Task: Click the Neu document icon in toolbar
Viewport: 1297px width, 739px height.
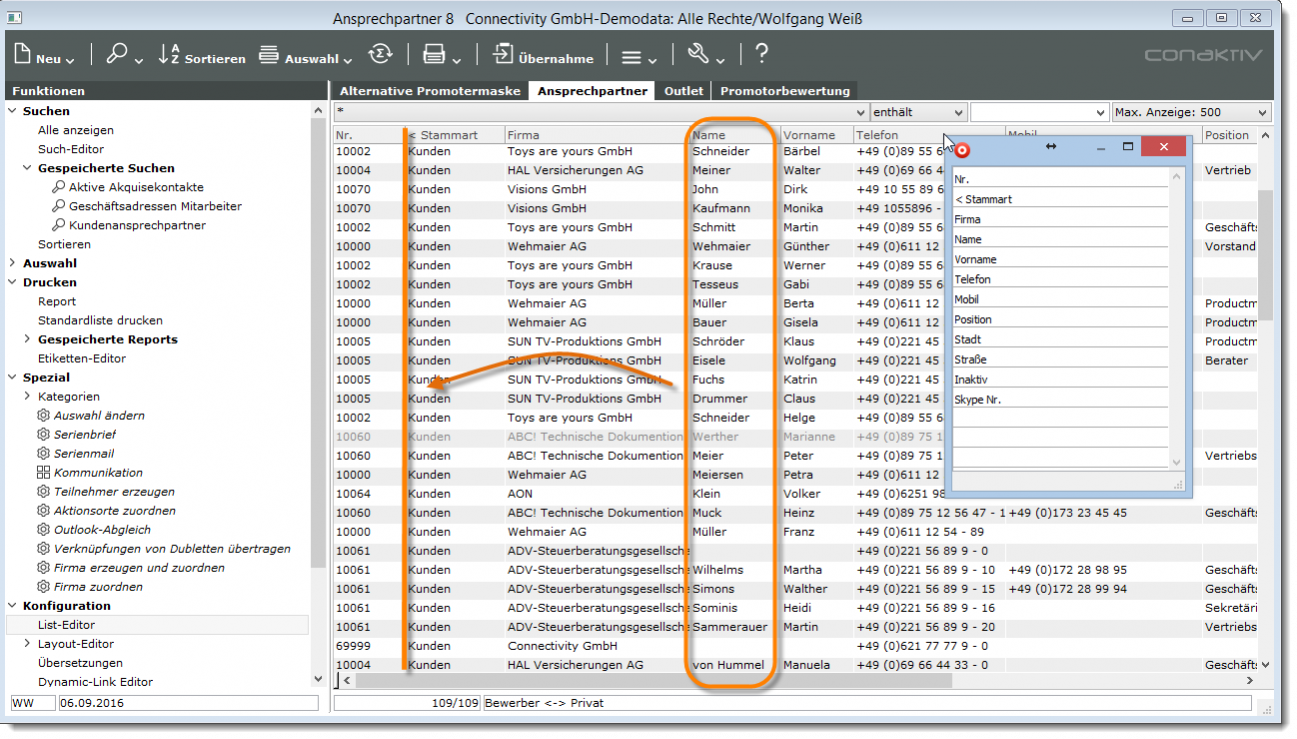Action: [x=24, y=56]
